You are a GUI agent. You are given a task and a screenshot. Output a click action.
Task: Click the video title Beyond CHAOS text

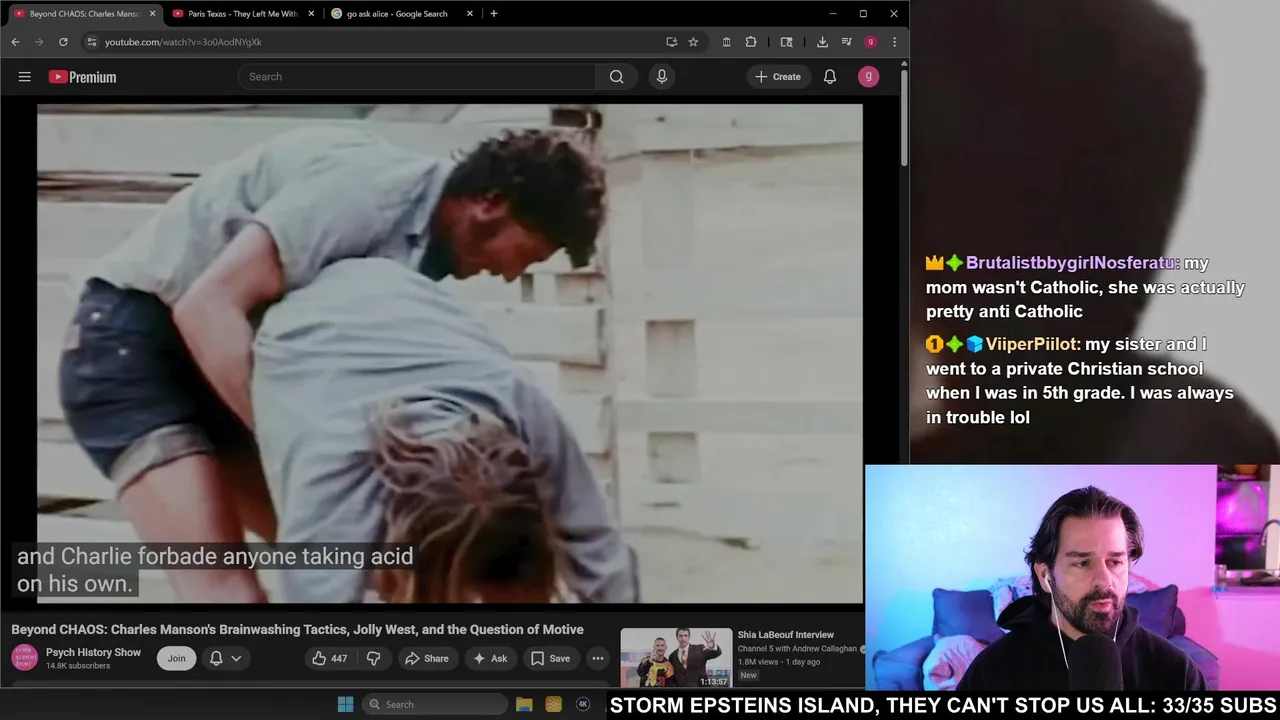(297, 629)
